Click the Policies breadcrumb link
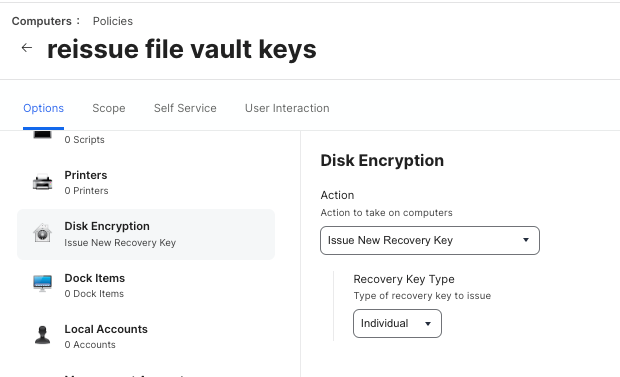 (113, 21)
